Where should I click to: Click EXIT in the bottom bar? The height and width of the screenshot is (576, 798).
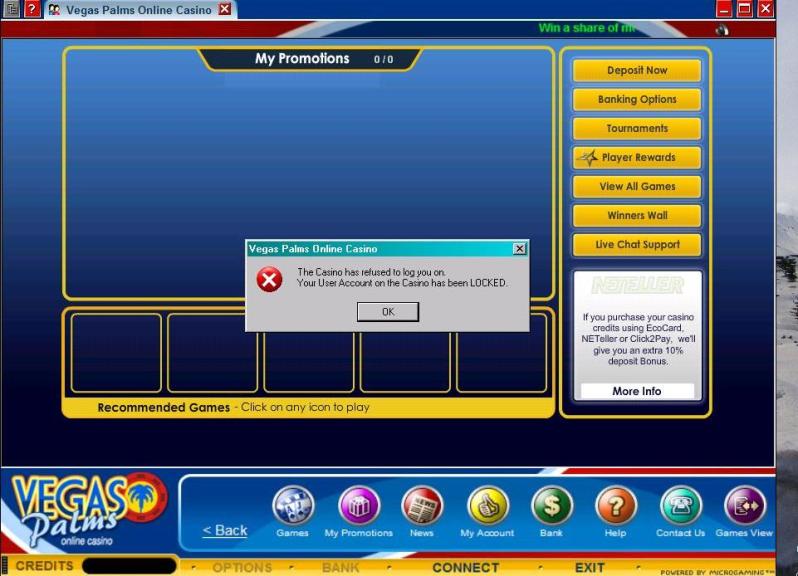click(589, 567)
